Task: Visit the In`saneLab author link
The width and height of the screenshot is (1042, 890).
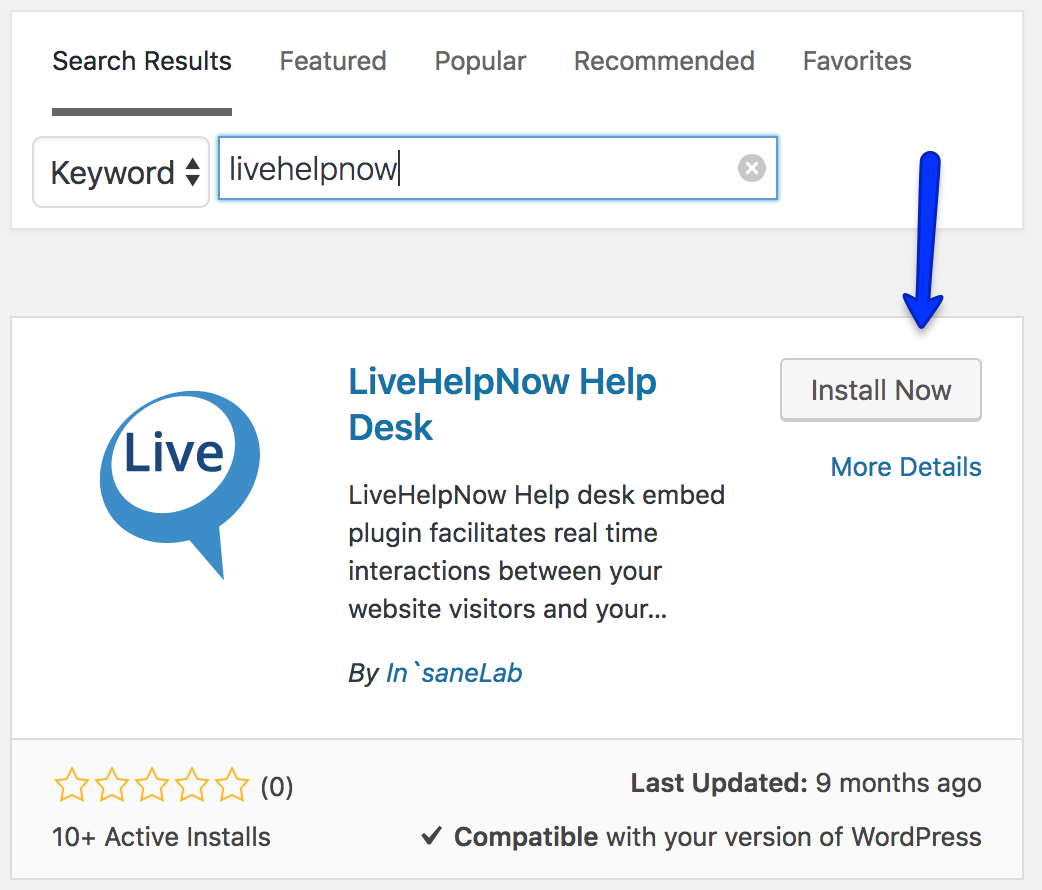Action: [x=455, y=673]
